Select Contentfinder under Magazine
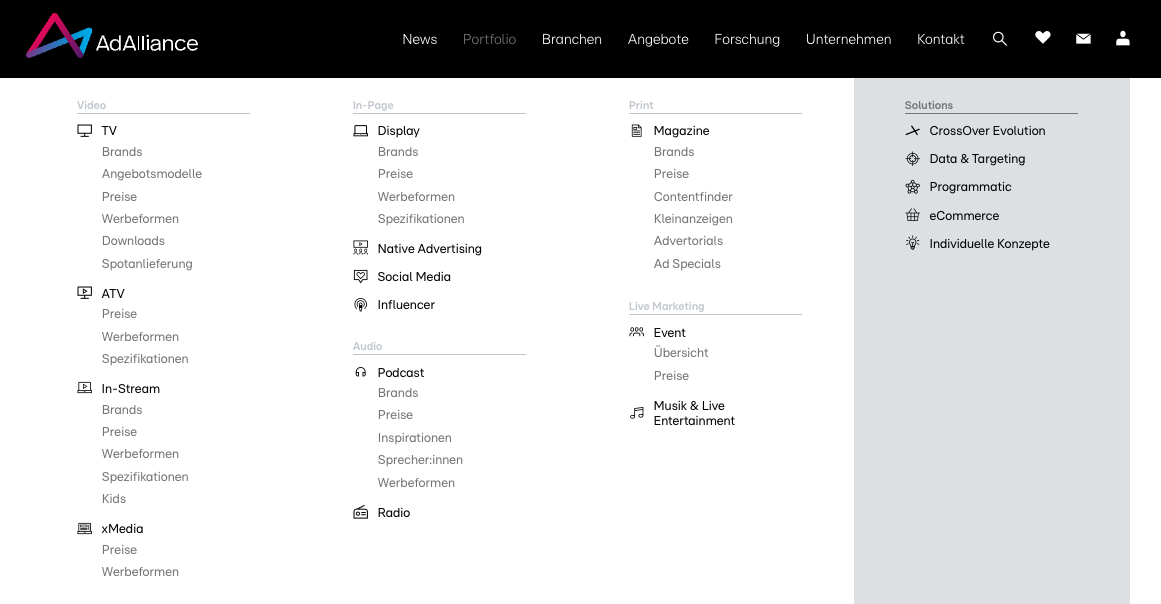This screenshot has height=604, width=1161. [x=693, y=197]
